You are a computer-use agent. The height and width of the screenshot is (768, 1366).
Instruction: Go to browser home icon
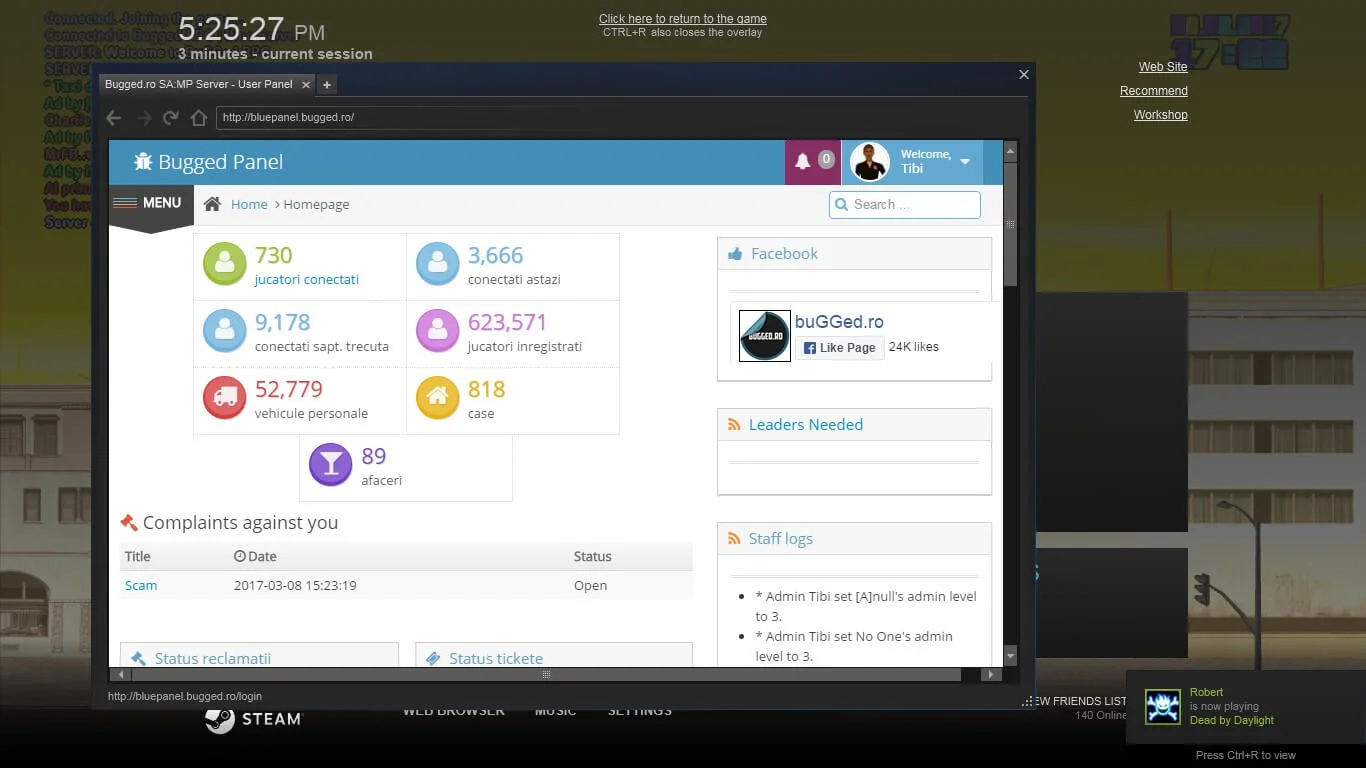pyautogui.click(x=199, y=118)
